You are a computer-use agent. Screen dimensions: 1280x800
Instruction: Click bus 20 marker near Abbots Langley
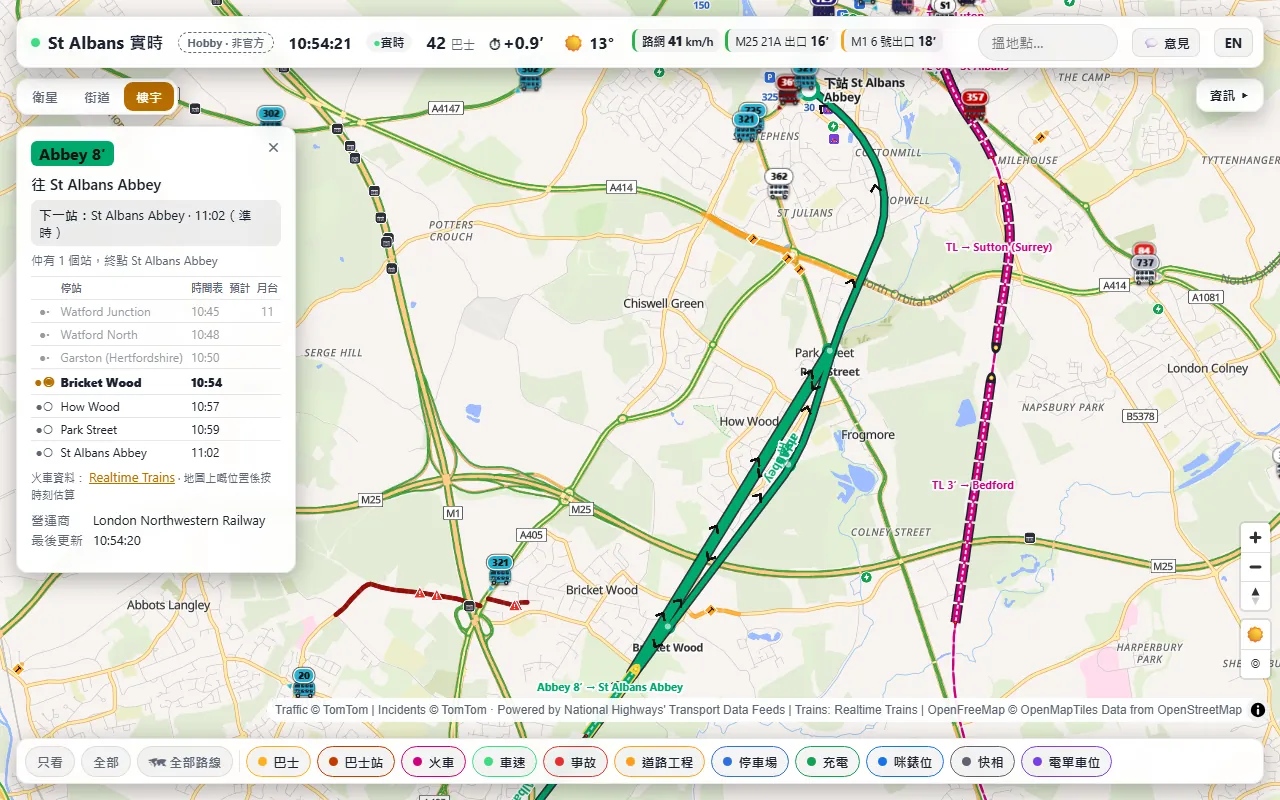pos(304,681)
